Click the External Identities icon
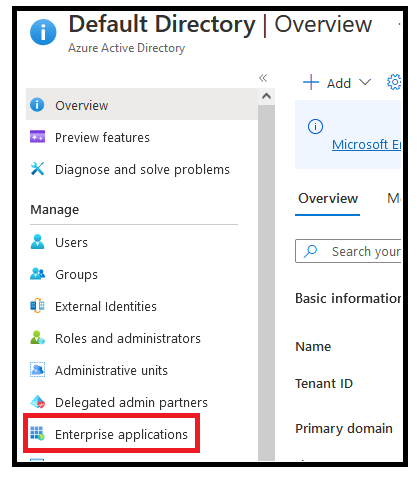 37,306
